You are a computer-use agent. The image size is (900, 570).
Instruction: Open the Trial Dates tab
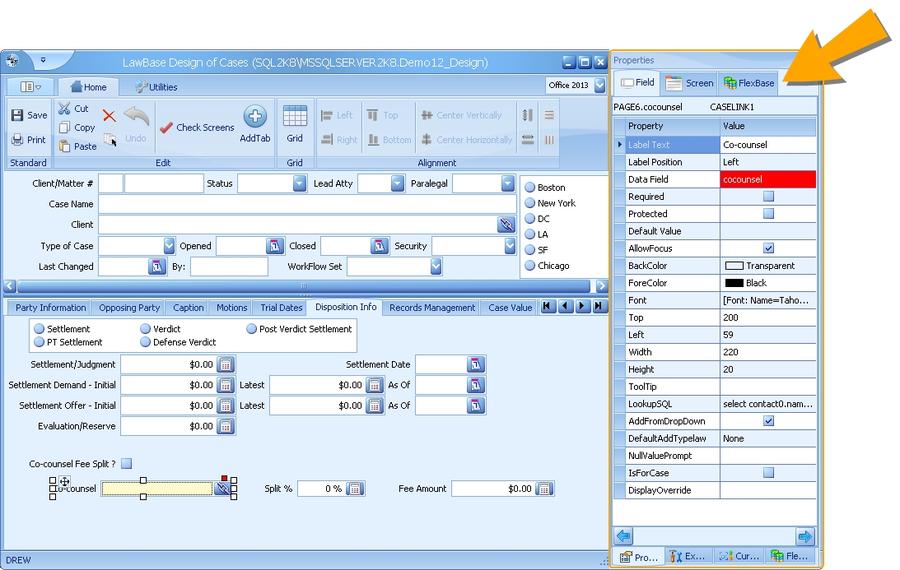[x=281, y=308]
